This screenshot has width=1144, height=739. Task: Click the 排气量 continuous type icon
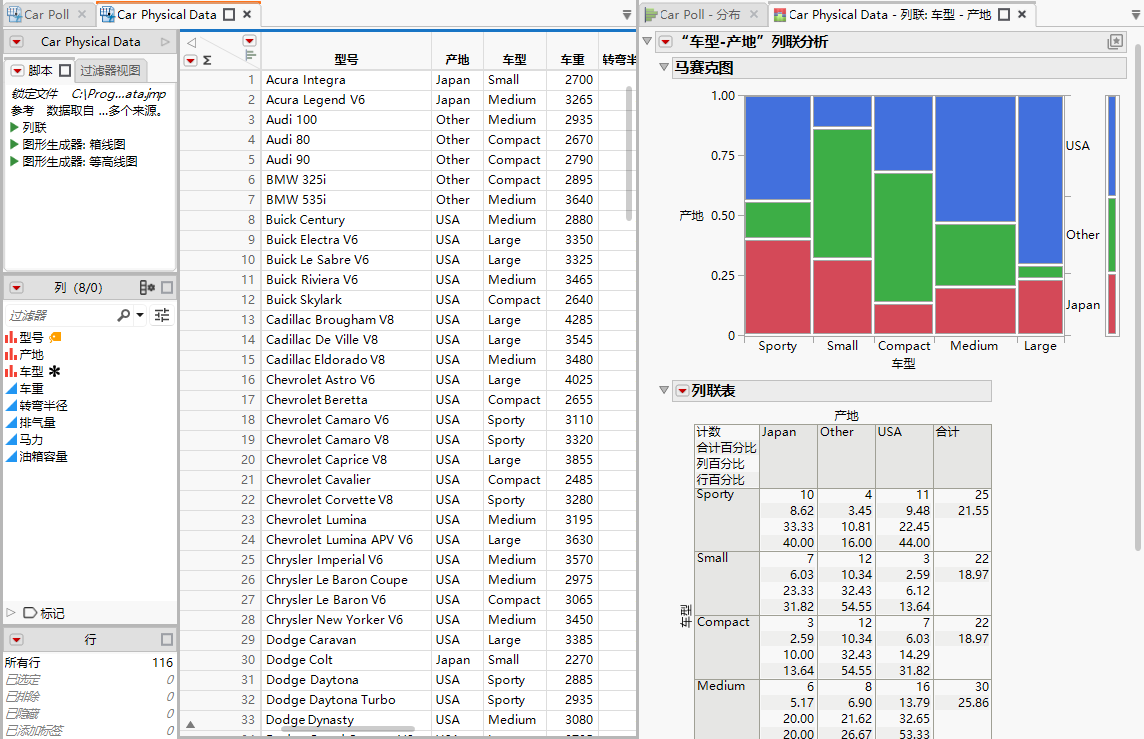click(x=11, y=422)
